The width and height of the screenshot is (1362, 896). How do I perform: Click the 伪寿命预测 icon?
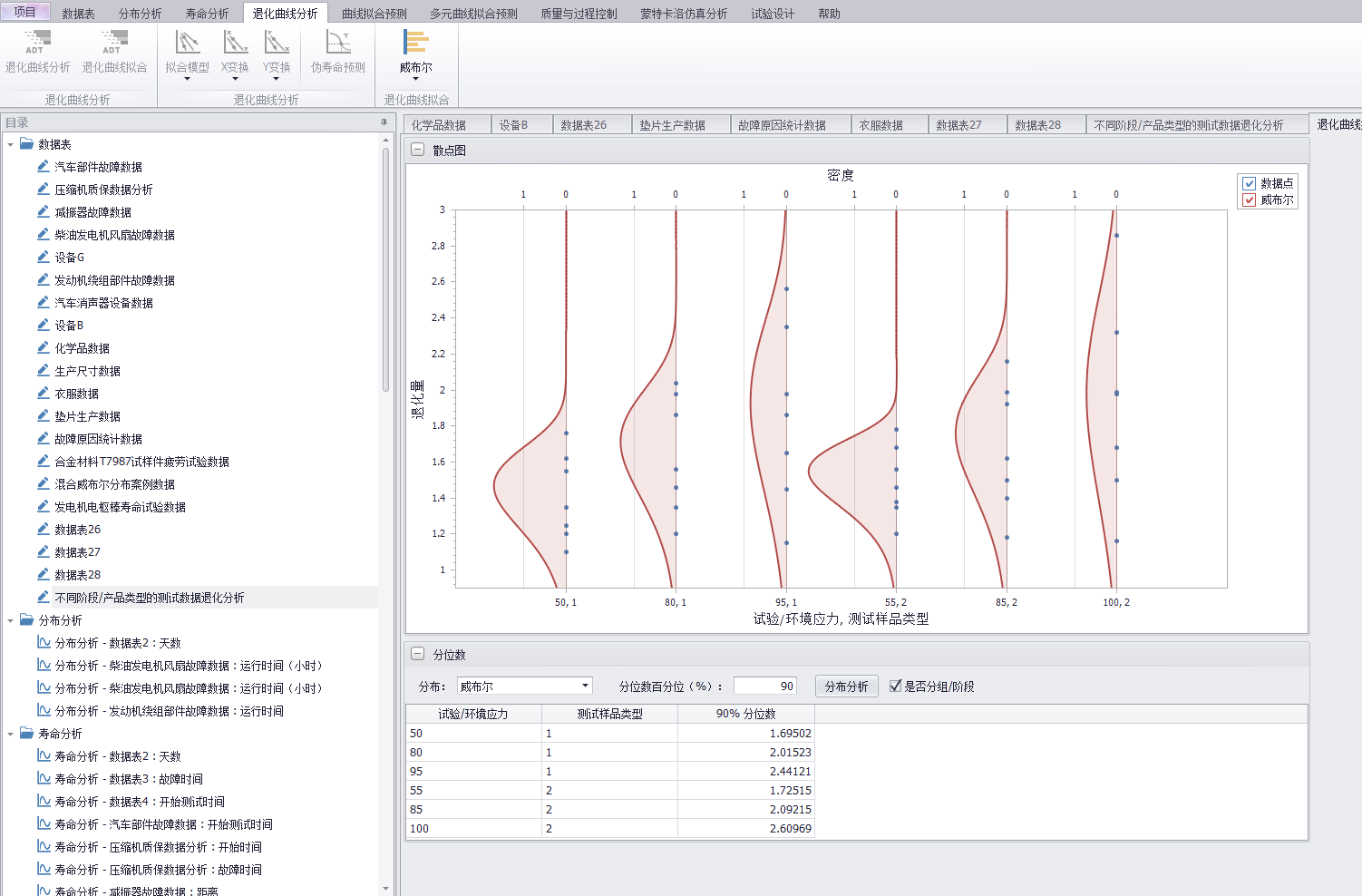coord(338,52)
